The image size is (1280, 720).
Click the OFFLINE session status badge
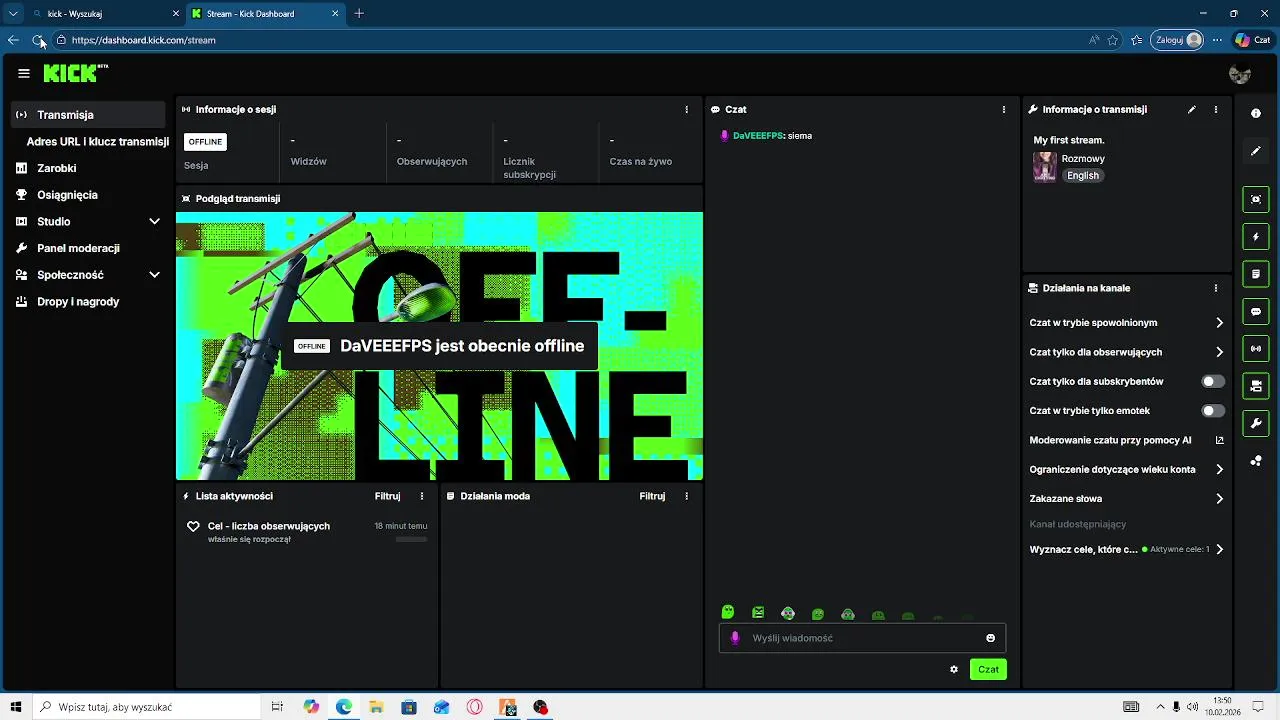pos(205,142)
